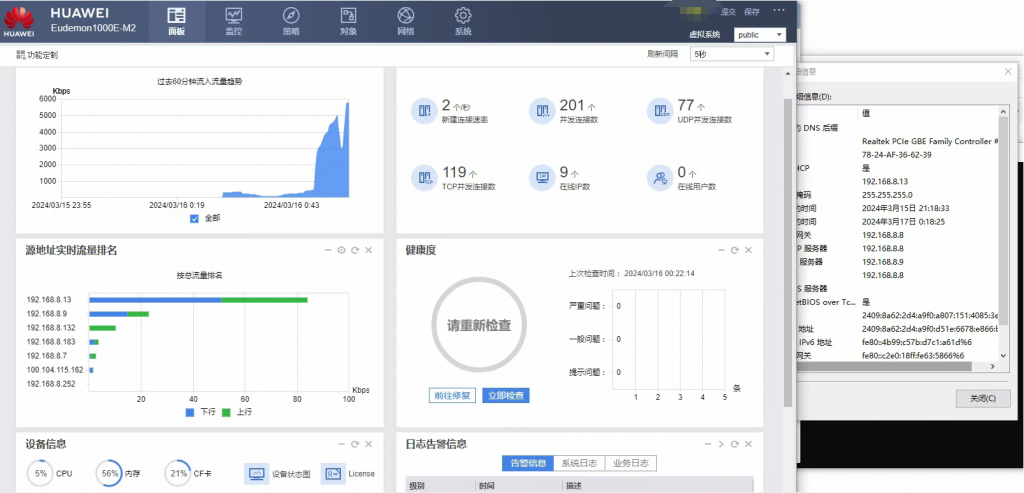Switch to the 系统日志 tab

point(579,463)
